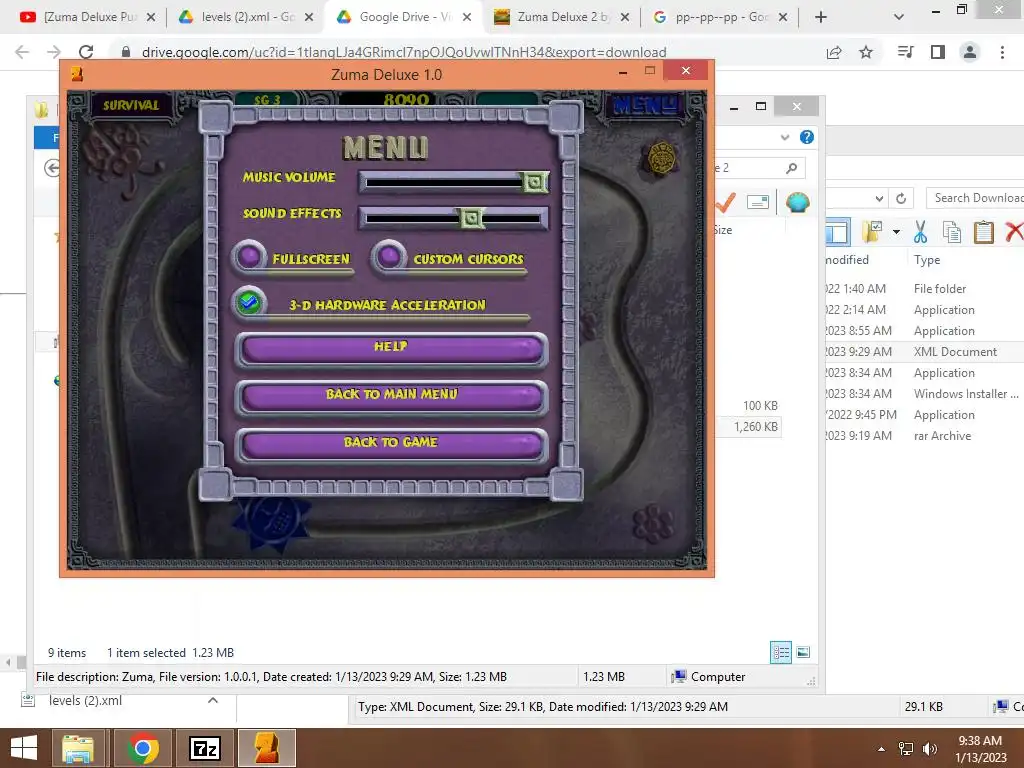
Task: Open Chrome tab search dropdown
Action: point(899,17)
